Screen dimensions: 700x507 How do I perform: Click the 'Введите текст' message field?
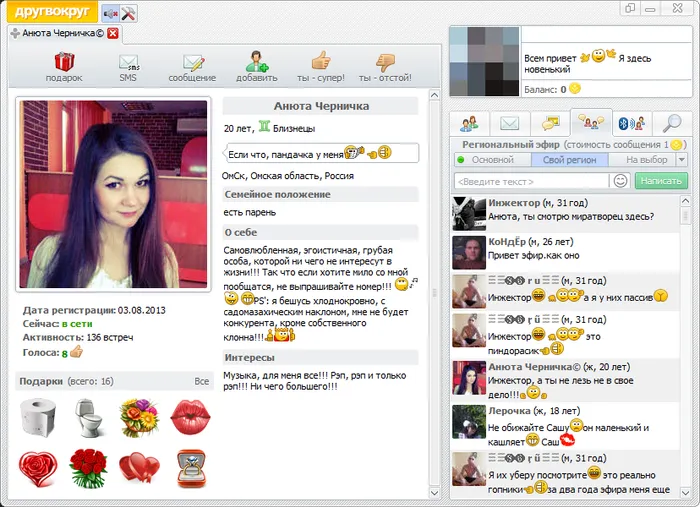(x=531, y=181)
